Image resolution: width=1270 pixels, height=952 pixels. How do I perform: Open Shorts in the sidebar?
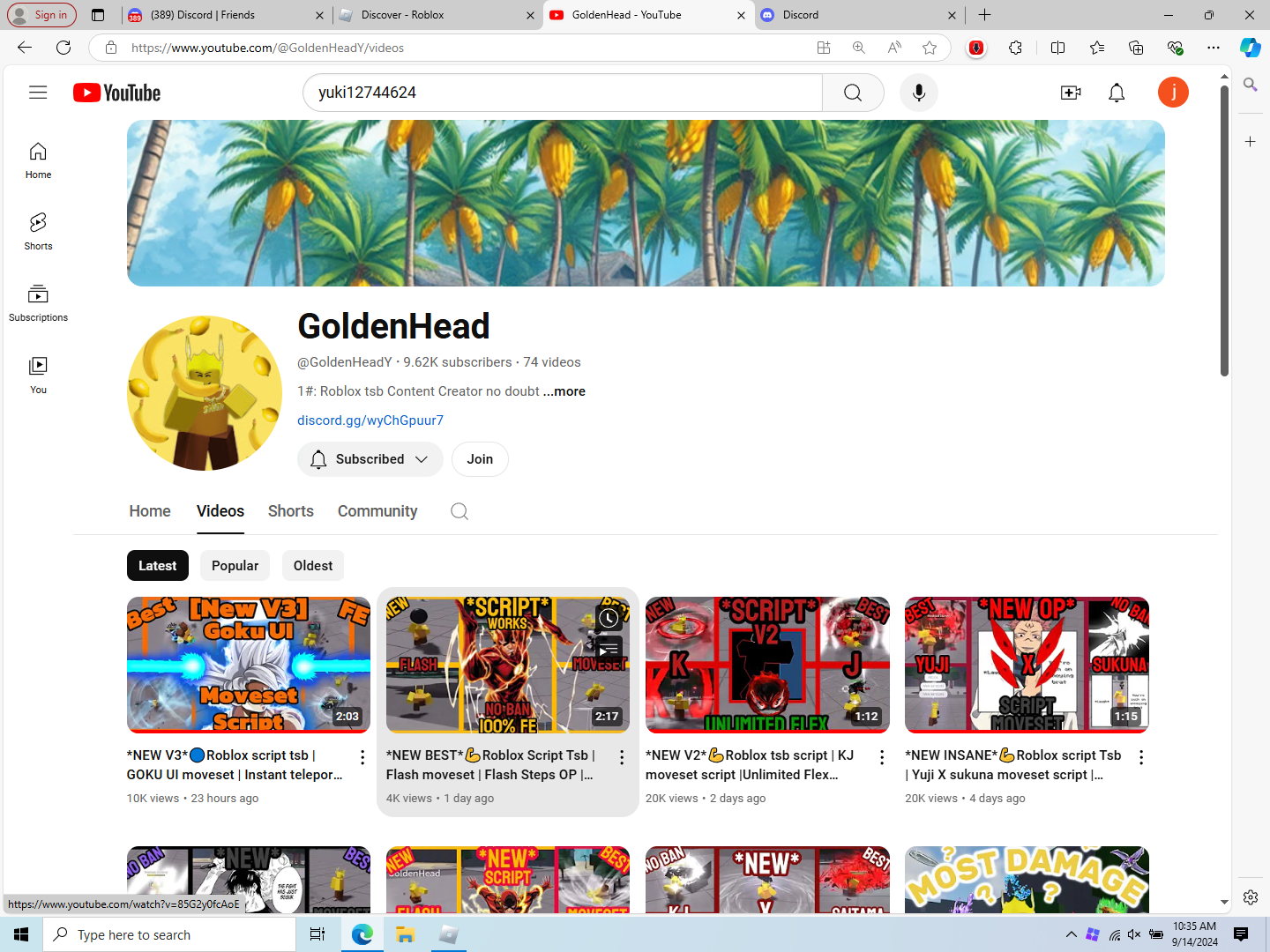(38, 232)
